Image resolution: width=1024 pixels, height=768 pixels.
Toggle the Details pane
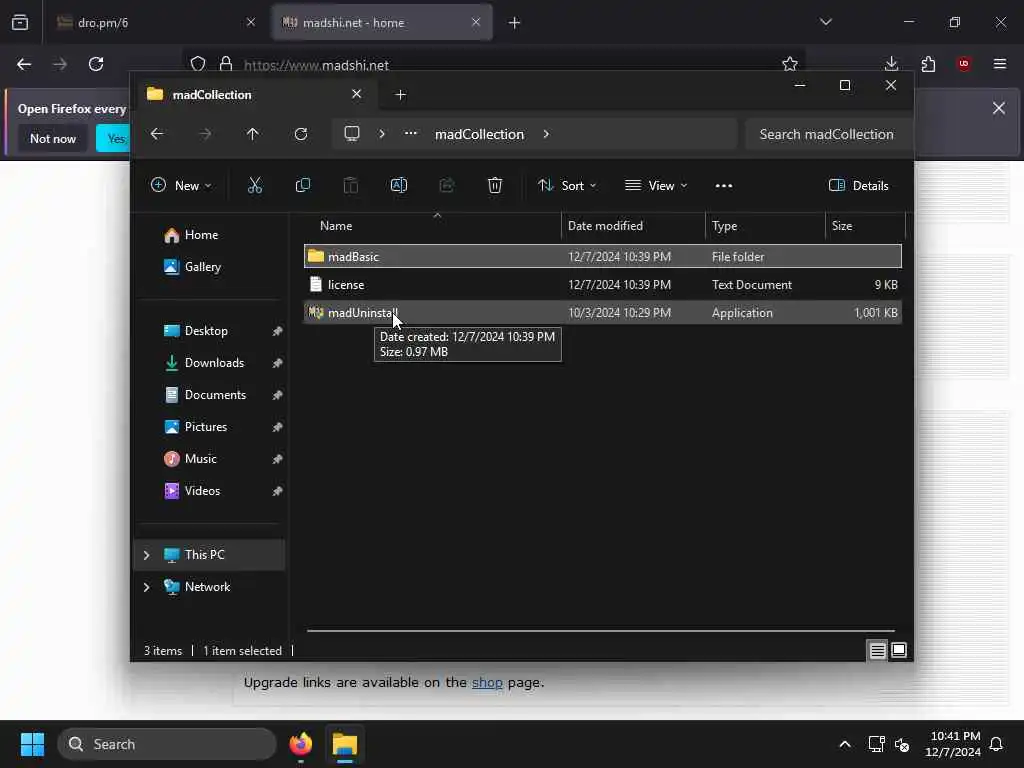[859, 185]
